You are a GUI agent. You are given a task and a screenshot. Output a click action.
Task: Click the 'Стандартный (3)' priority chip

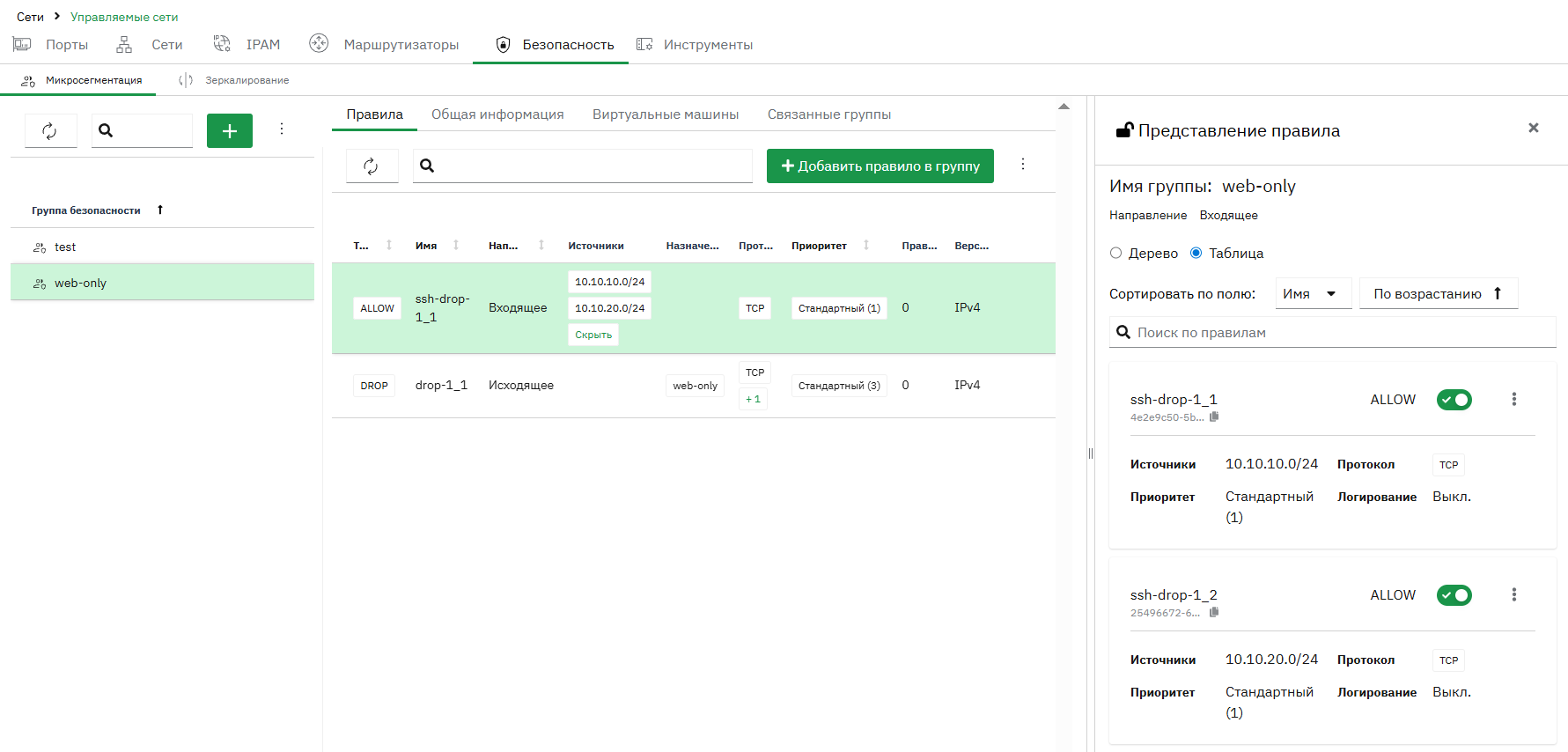(839, 386)
